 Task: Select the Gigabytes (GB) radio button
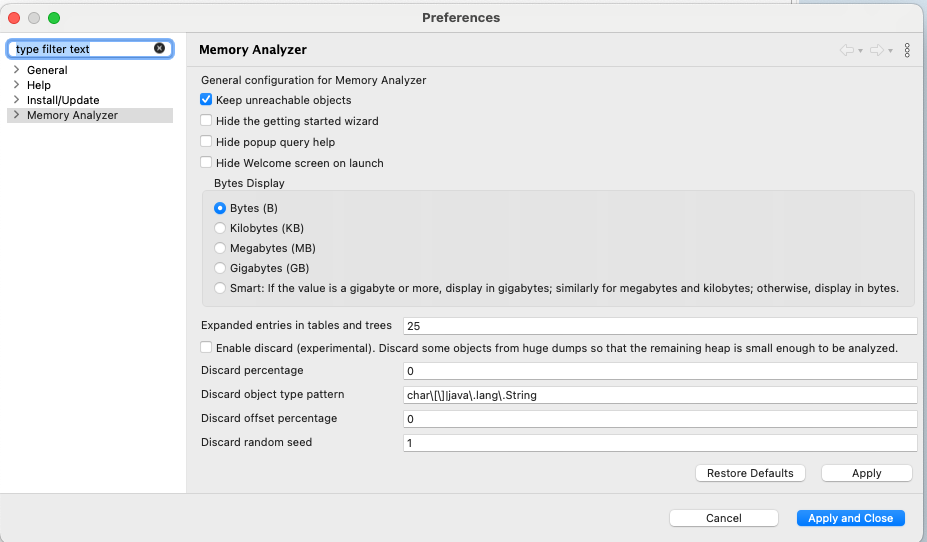(x=220, y=268)
